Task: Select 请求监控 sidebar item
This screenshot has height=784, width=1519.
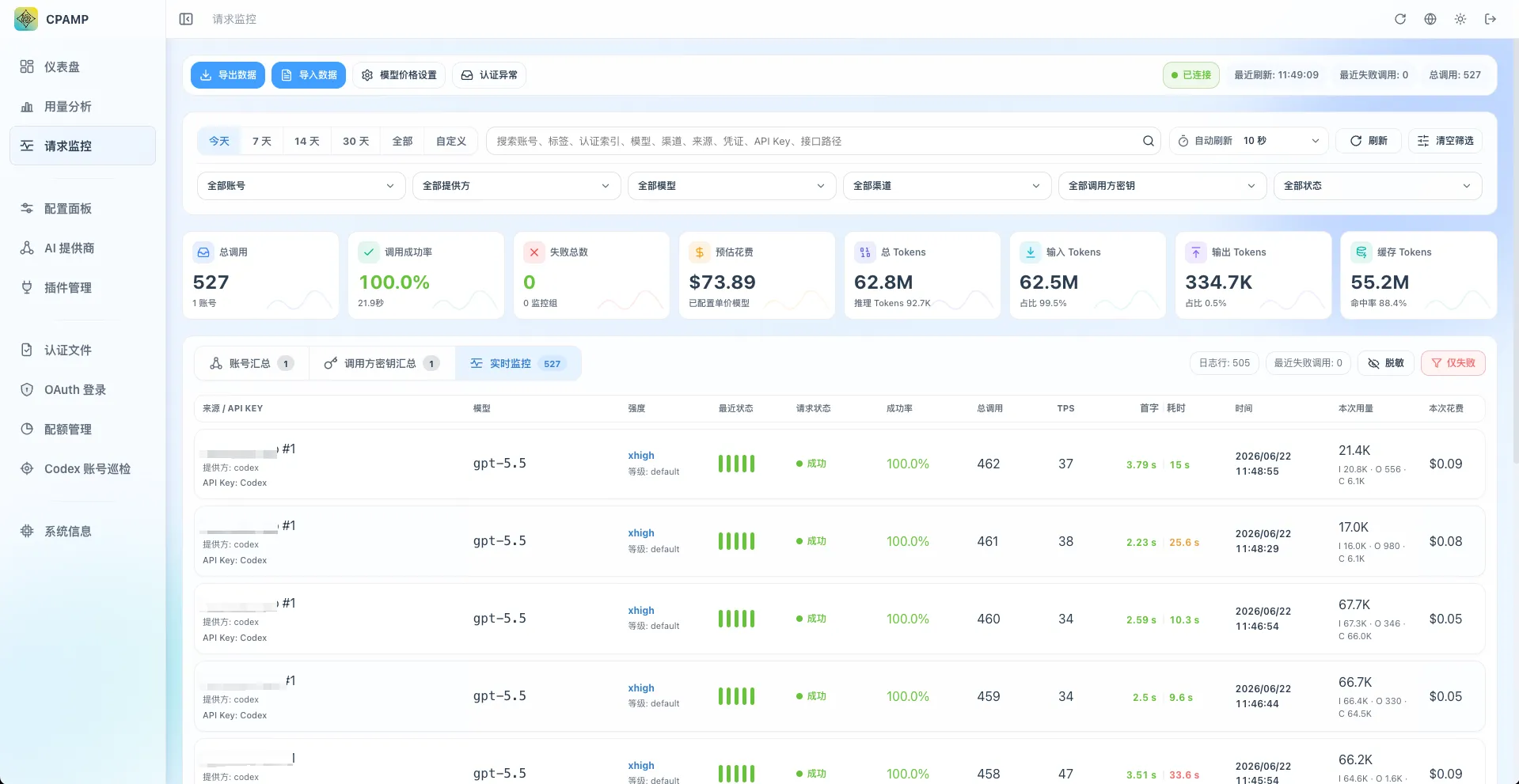Action: pos(82,146)
